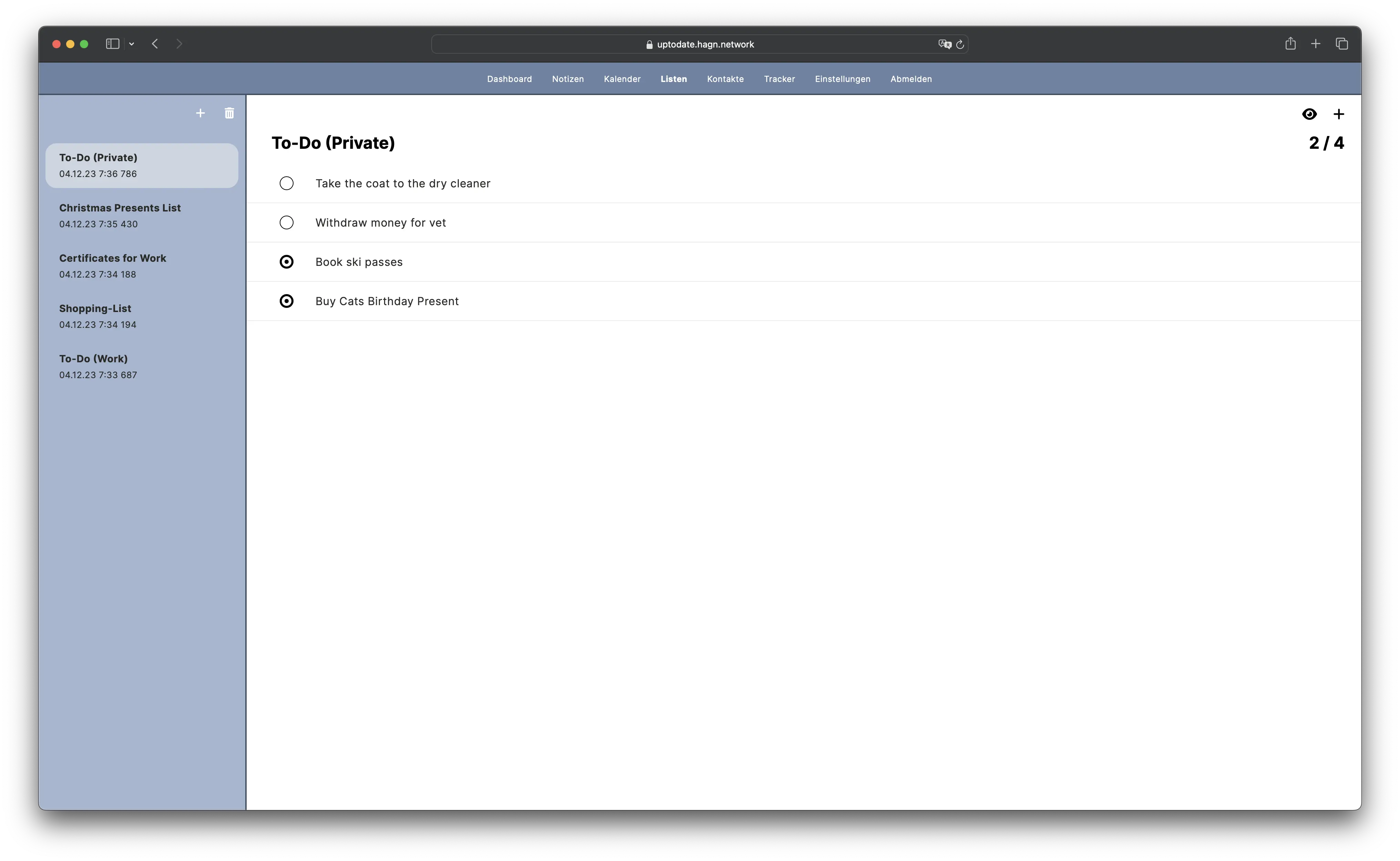Open the Kalender tab
Image resolution: width=1400 pixels, height=861 pixels.
click(622, 79)
